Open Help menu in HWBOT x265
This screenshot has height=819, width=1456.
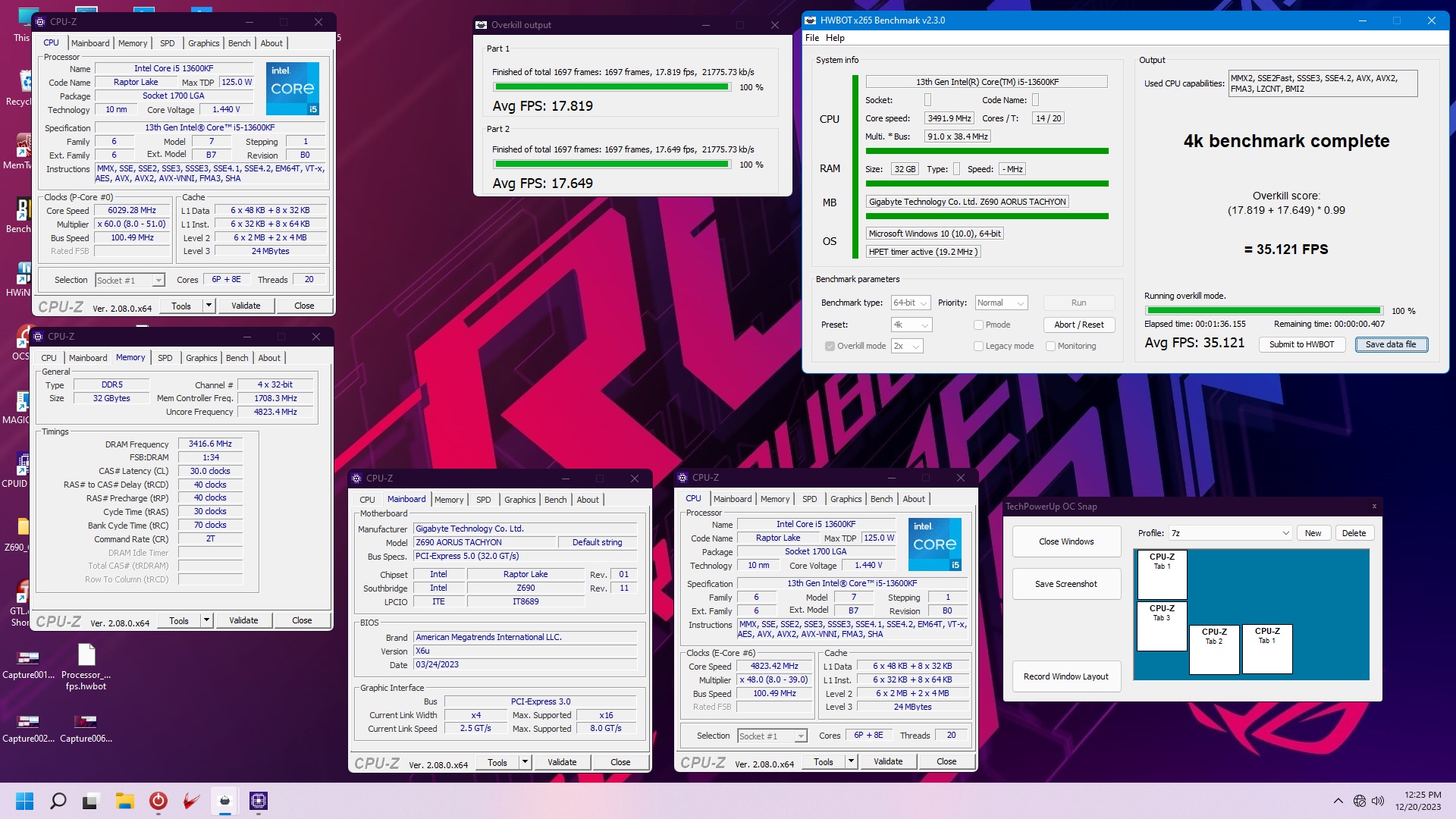(x=835, y=38)
